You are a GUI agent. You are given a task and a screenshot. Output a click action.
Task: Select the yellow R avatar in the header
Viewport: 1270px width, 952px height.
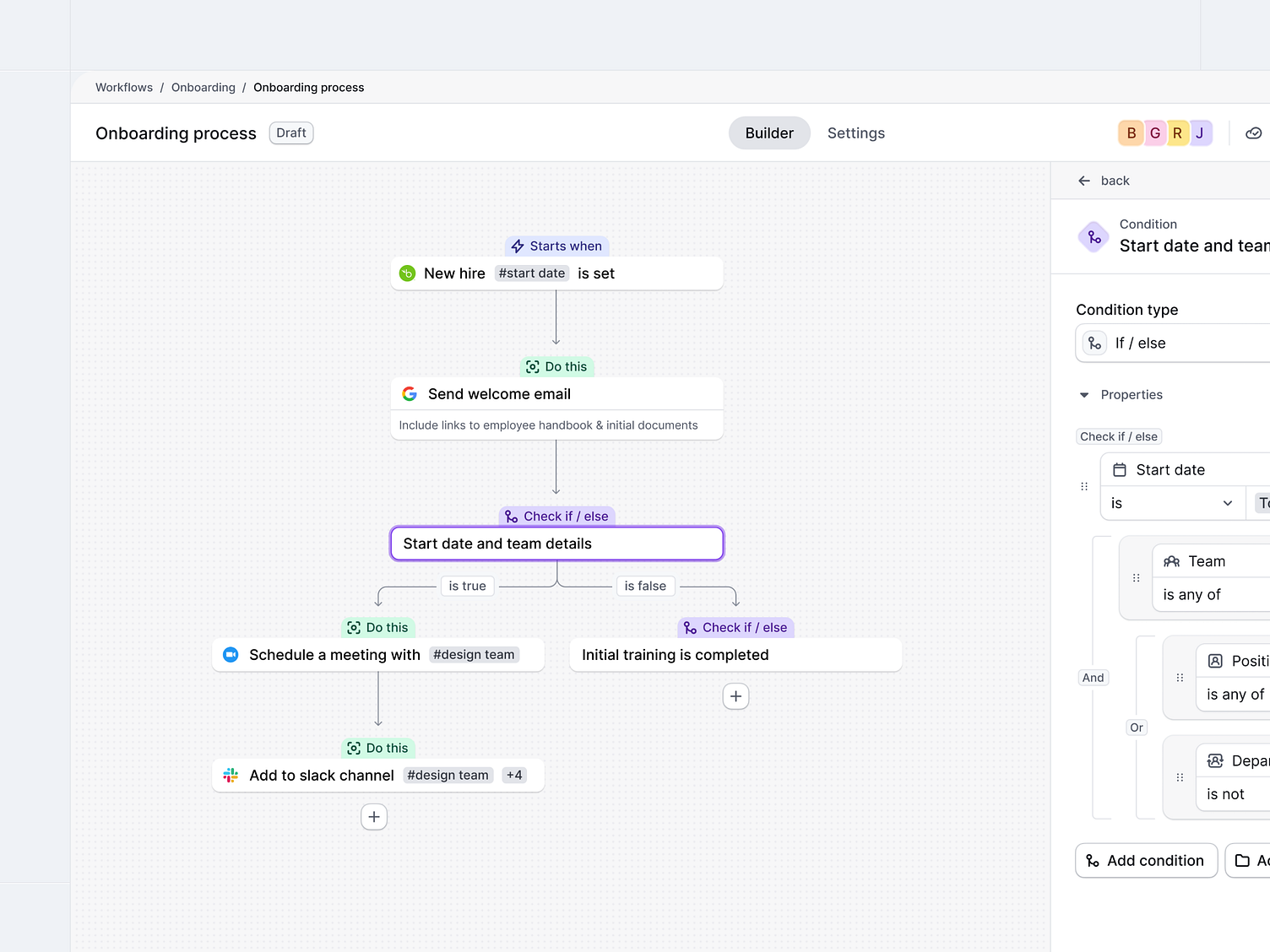click(1177, 133)
